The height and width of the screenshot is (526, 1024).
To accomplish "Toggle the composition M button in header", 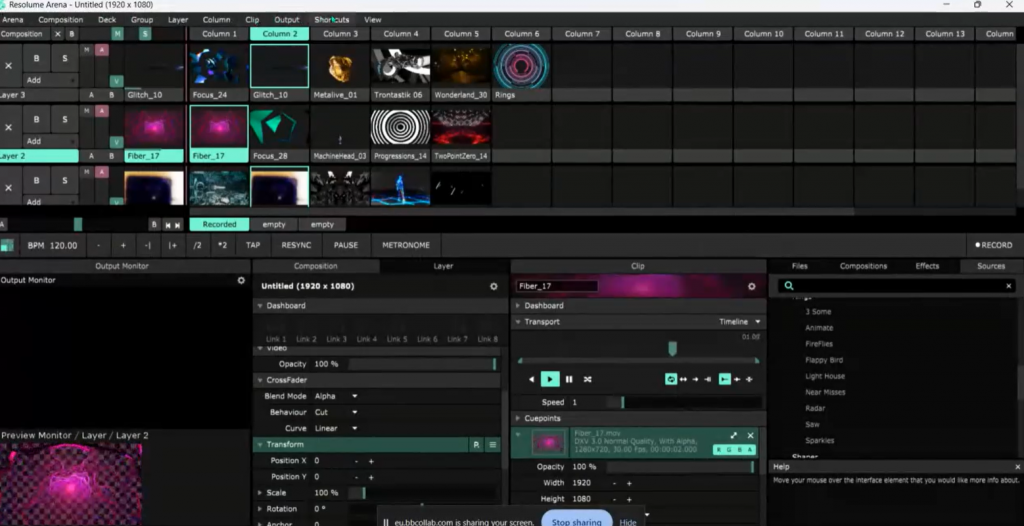I will (118, 34).
